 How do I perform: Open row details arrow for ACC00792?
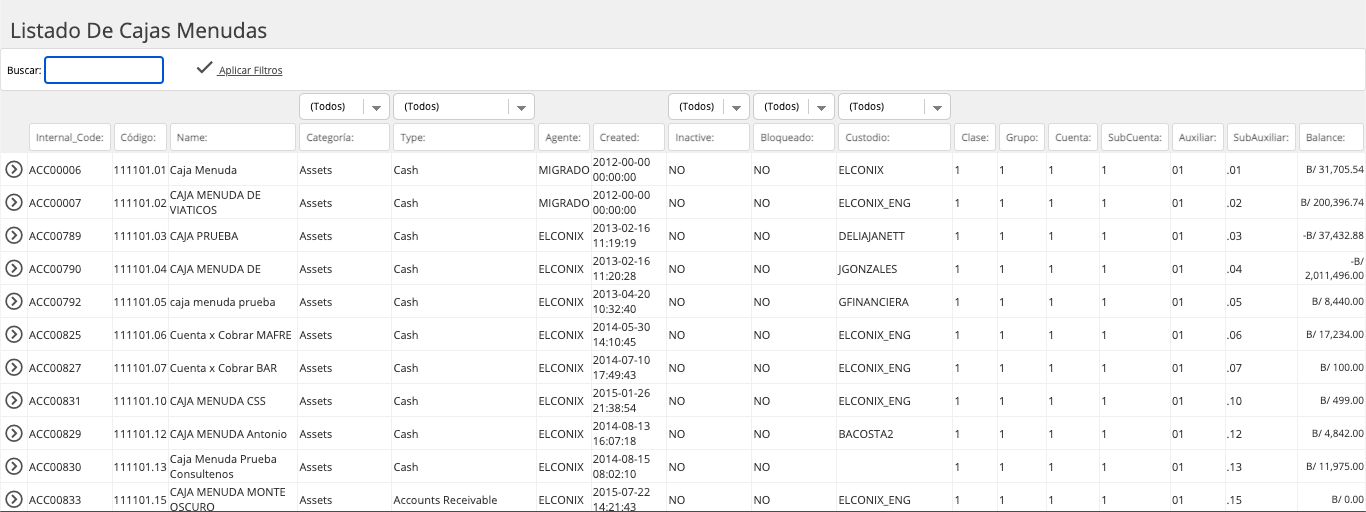pyautogui.click(x=14, y=302)
